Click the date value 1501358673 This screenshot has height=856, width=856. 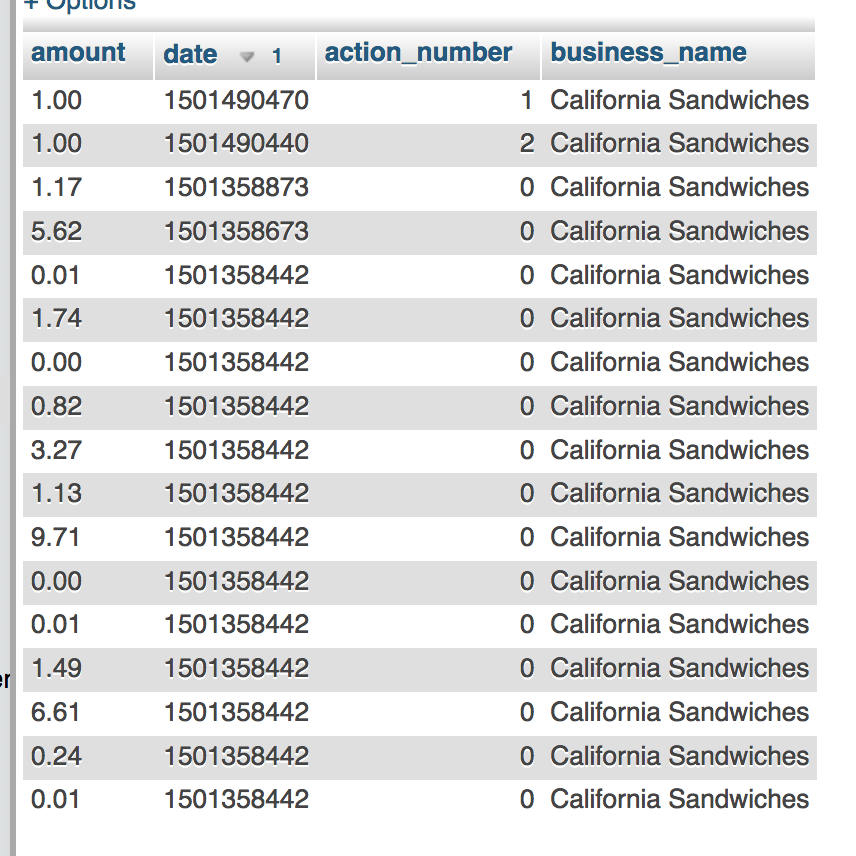click(x=236, y=232)
